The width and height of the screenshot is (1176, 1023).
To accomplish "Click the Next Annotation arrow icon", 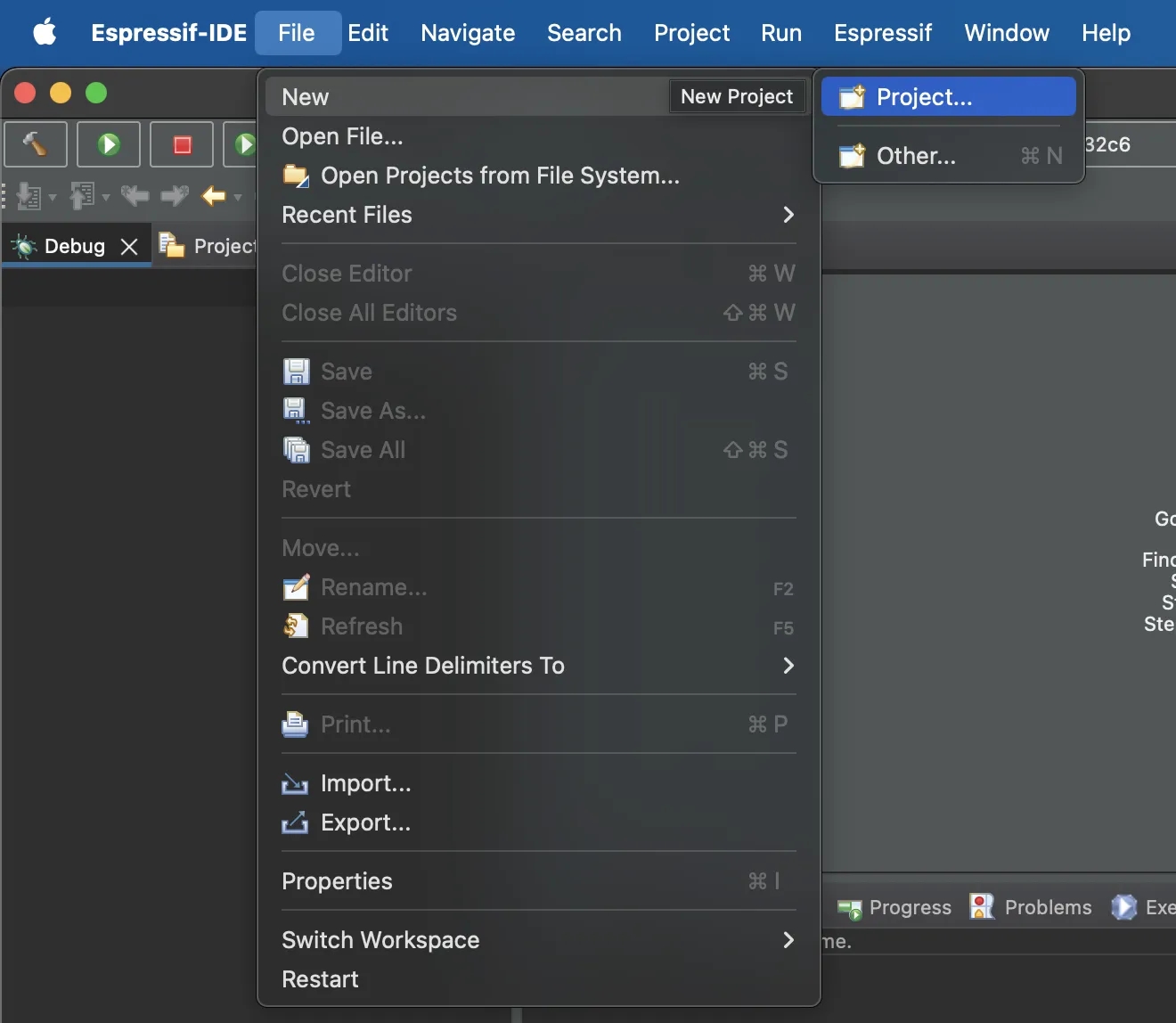I will 29,196.
